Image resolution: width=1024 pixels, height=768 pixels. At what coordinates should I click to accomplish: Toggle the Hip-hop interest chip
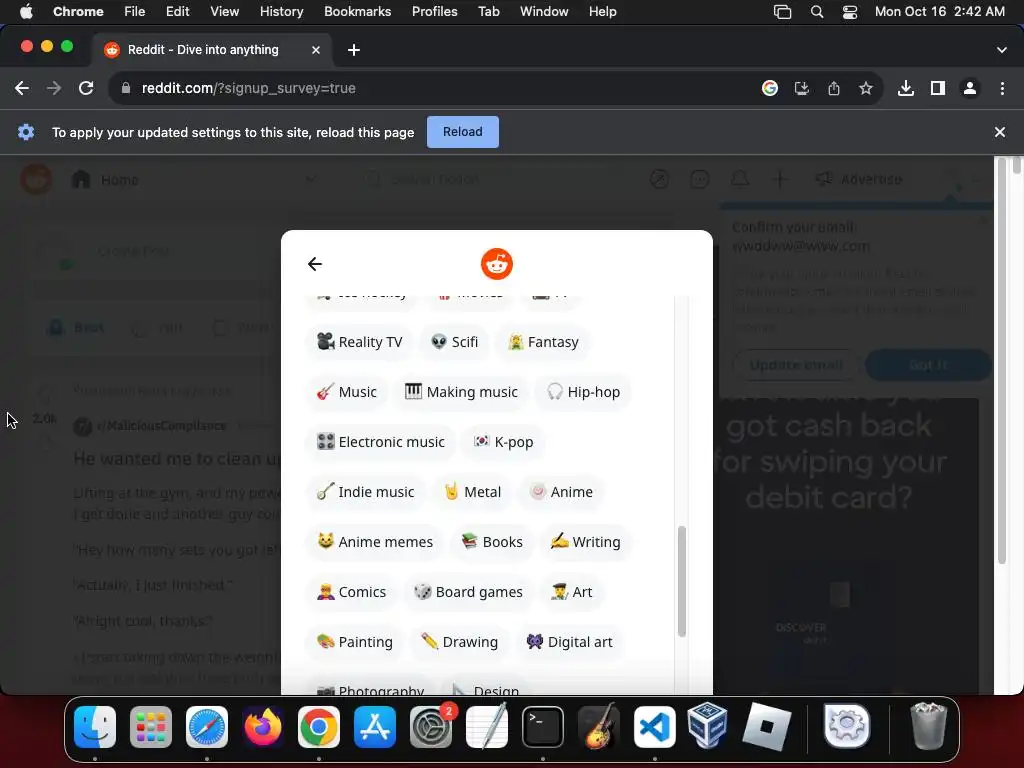[x=583, y=392]
